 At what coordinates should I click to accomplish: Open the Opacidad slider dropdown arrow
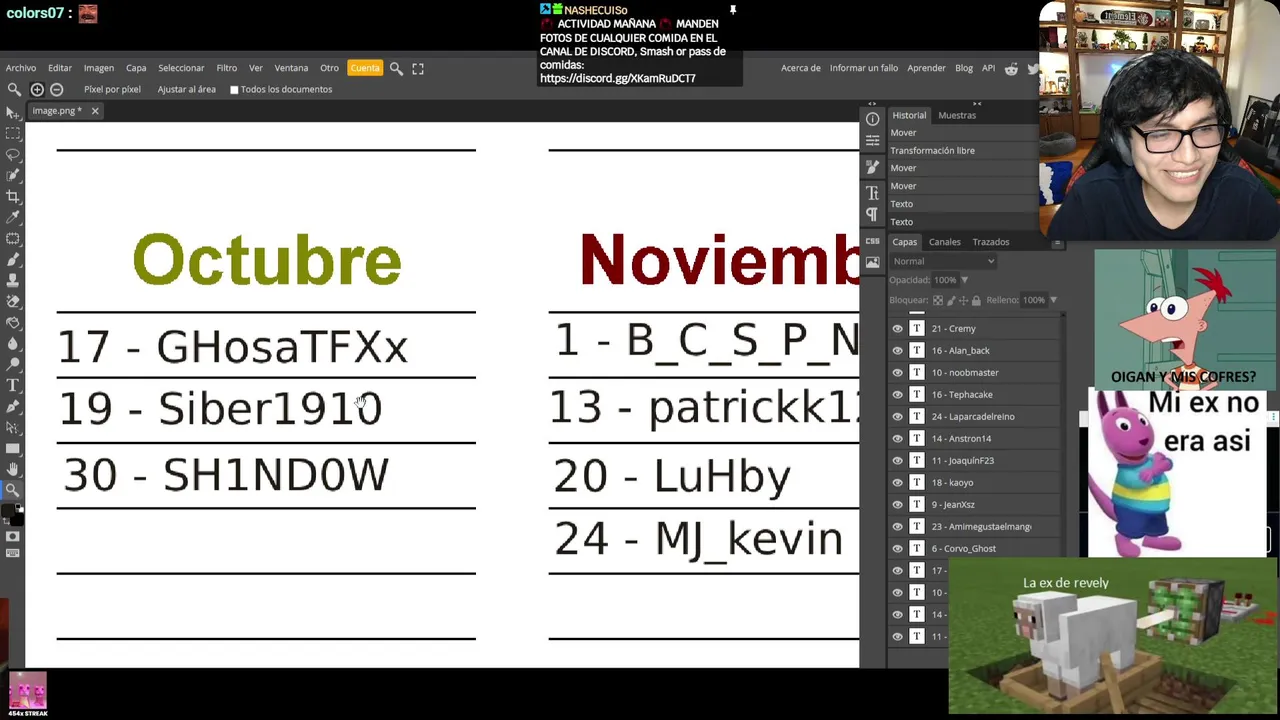click(964, 280)
